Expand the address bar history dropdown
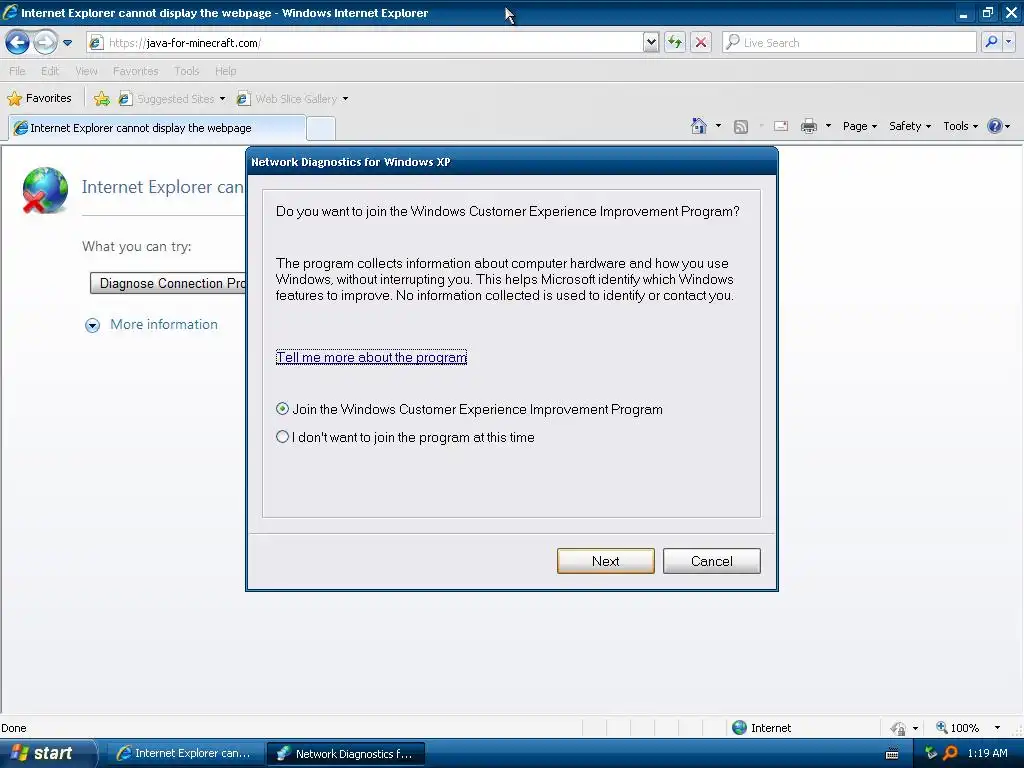 coord(650,43)
